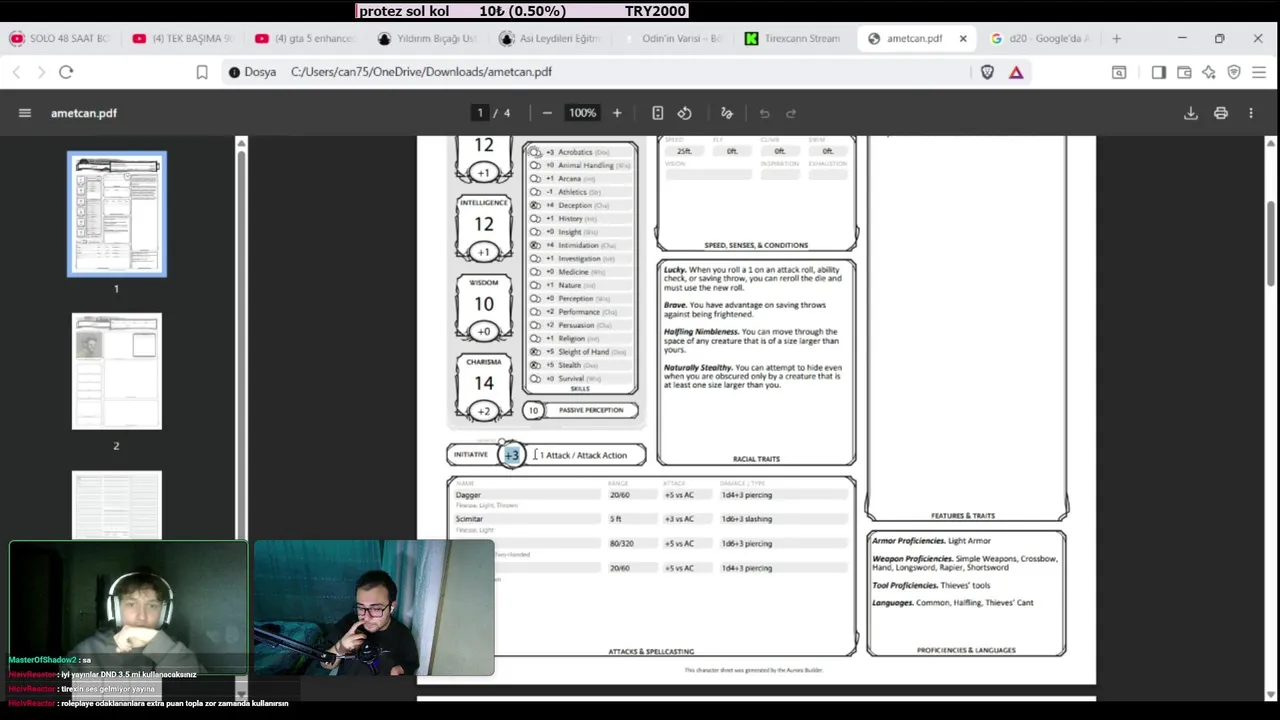The image size is (1280, 720).
Task: Open the Leo AI assistant icon
Action: pyautogui.click(x=1209, y=72)
